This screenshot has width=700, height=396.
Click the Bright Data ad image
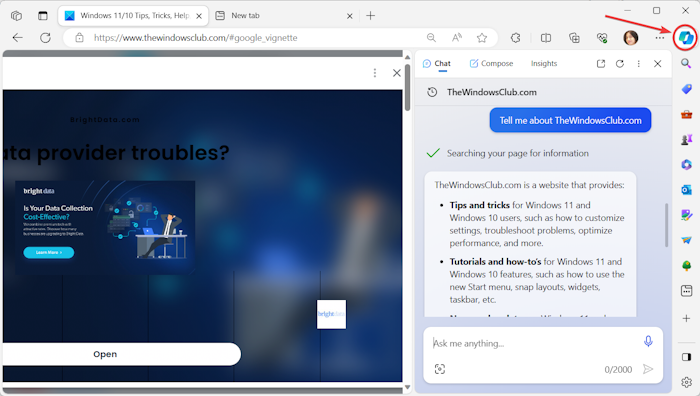tap(105, 227)
